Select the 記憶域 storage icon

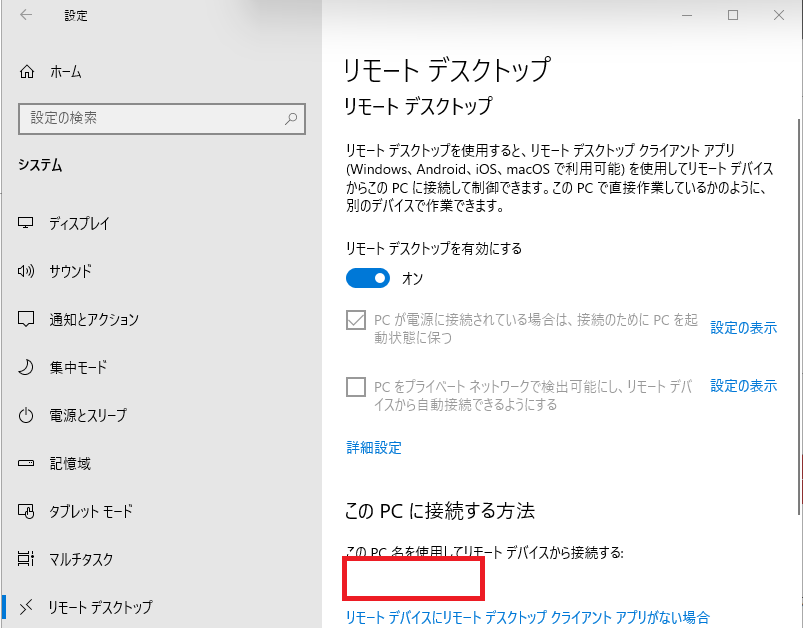pyautogui.click(x=27, y=463)
